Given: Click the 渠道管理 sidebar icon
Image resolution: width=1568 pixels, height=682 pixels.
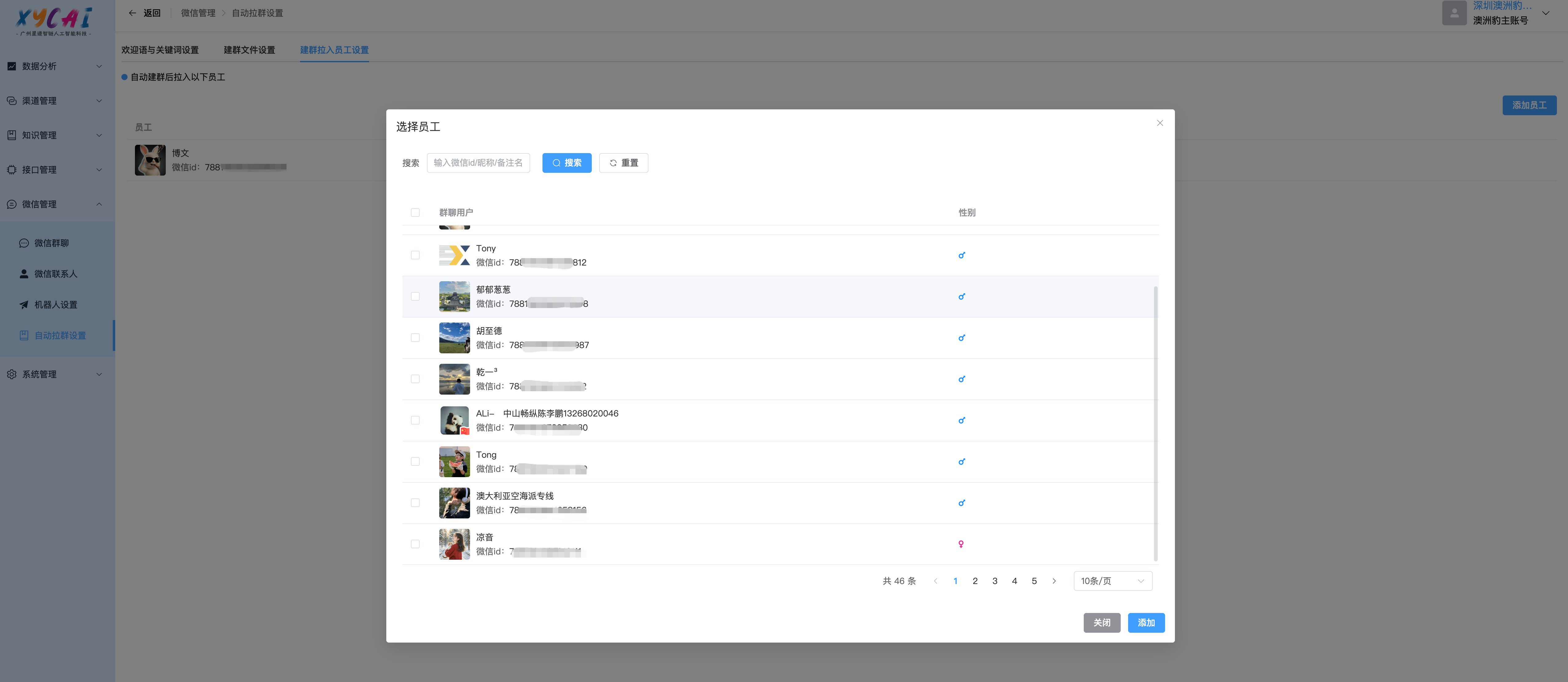Looking at the screenshot, I should point(12,101).
